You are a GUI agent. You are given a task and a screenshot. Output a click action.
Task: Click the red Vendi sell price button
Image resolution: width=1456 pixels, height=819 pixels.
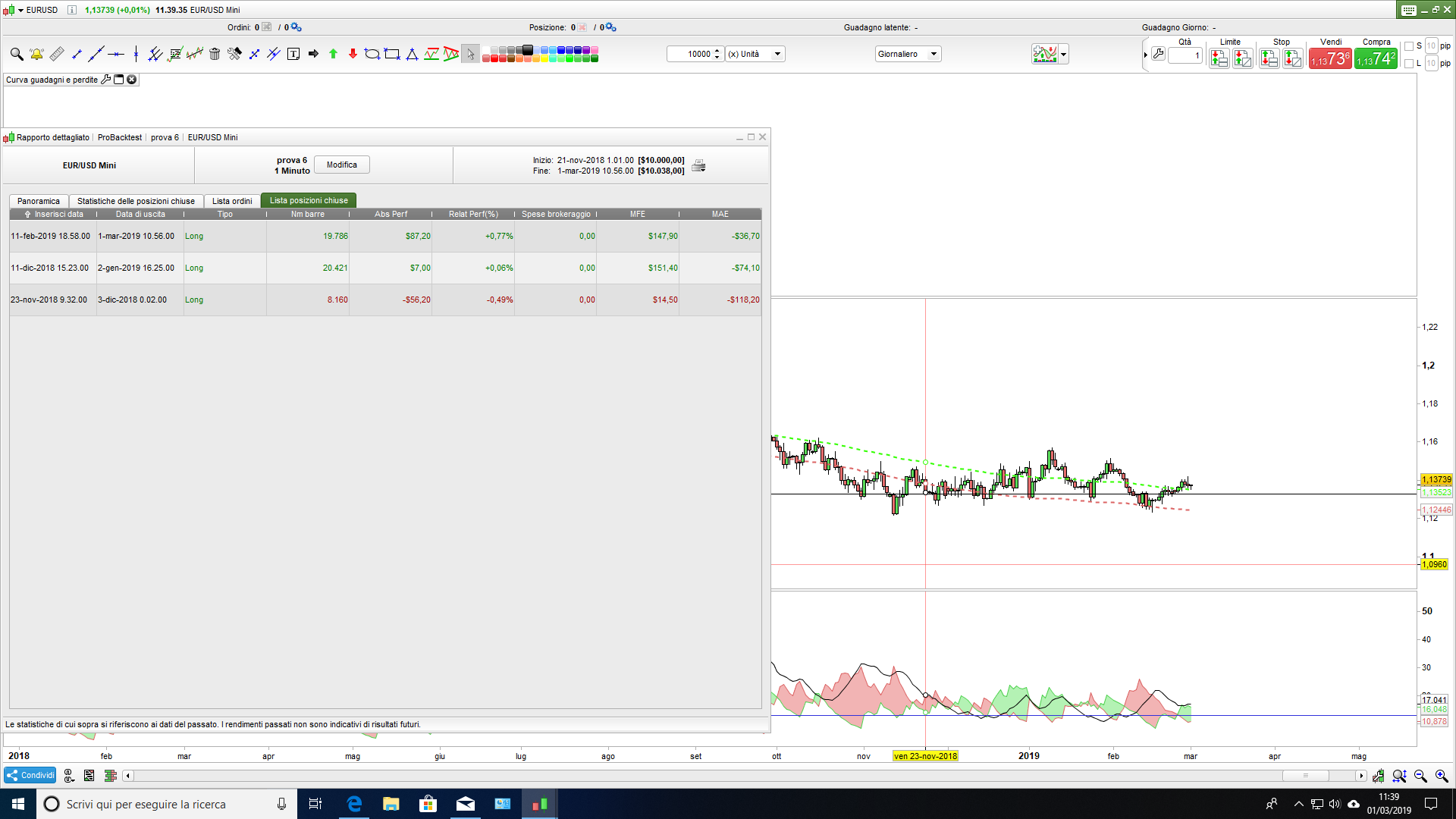coord(1330,59)
